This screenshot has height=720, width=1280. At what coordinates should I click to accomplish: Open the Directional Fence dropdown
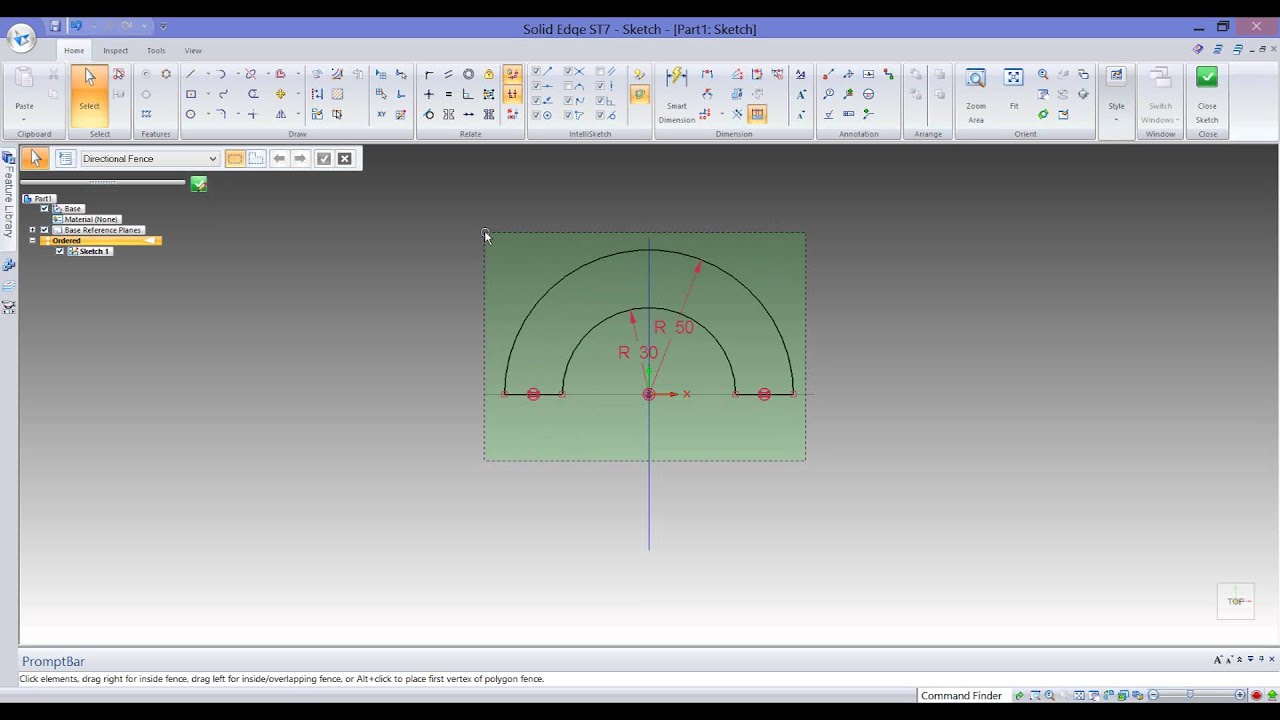click(x=212, y=158)
